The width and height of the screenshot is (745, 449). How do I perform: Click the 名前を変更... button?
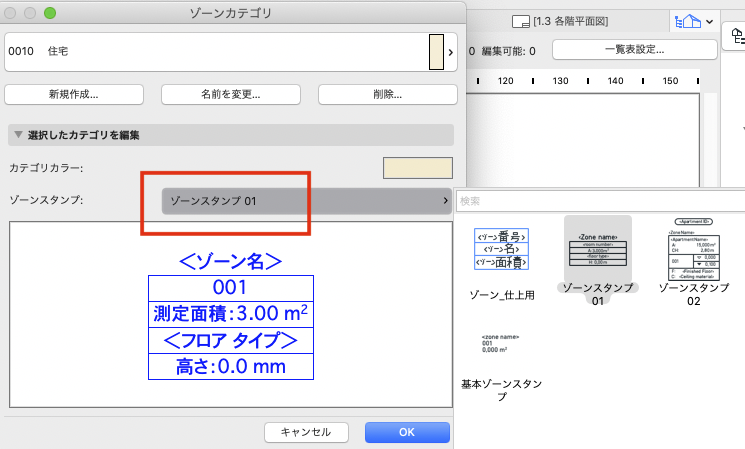coord(230,94)
